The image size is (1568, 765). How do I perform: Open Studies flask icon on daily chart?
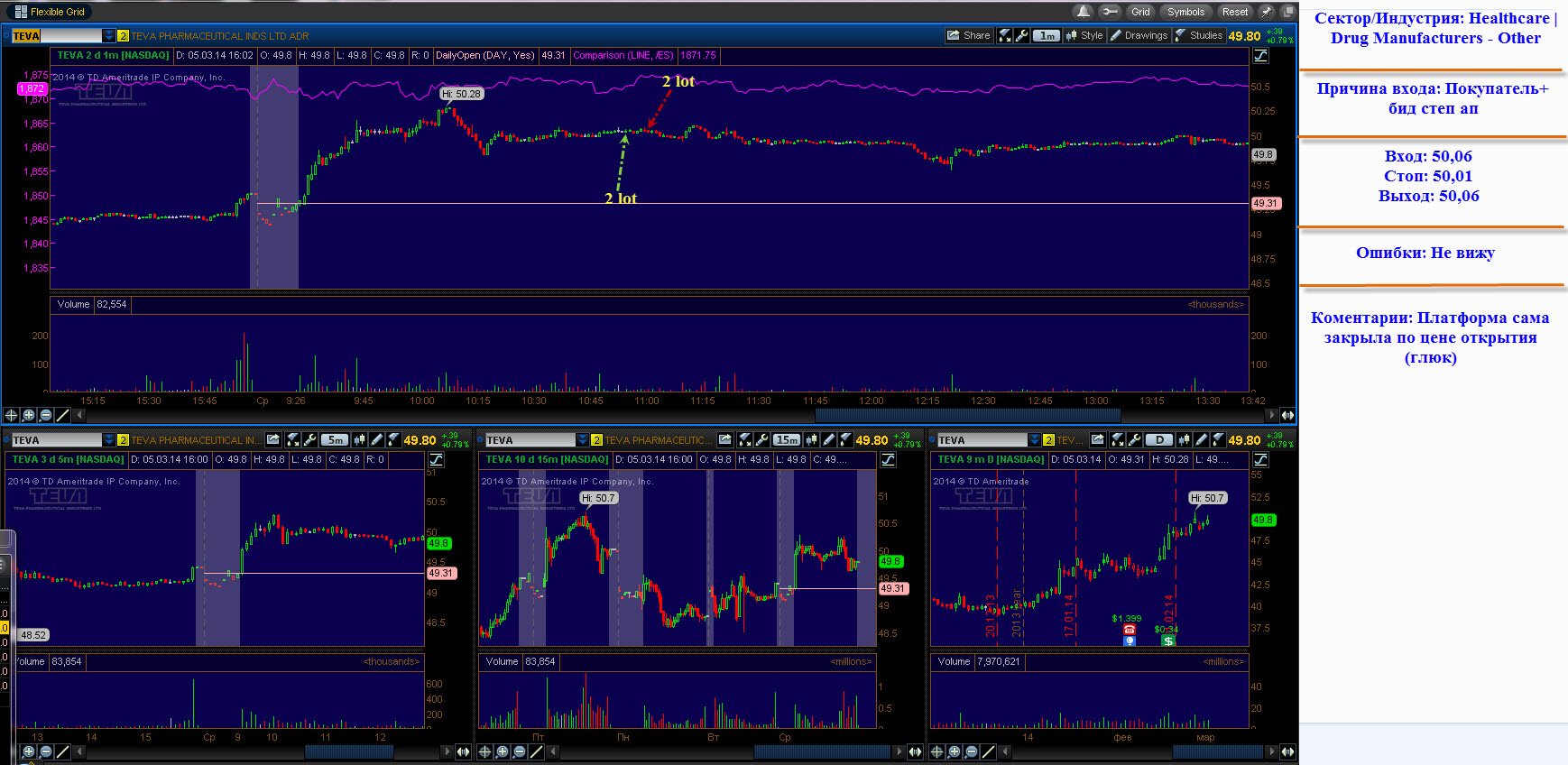tap(1218, 440)
